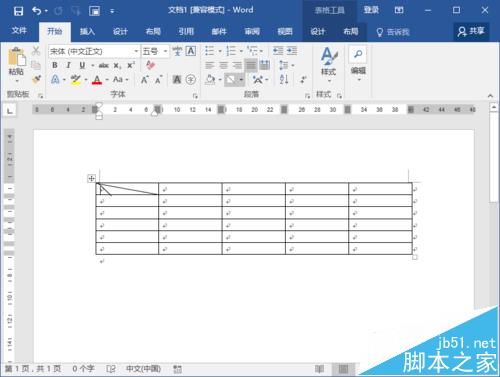Apply bullet list formatting
Image resolution: width=500 pixels, height=377 pixels.
tap(209, 51)
